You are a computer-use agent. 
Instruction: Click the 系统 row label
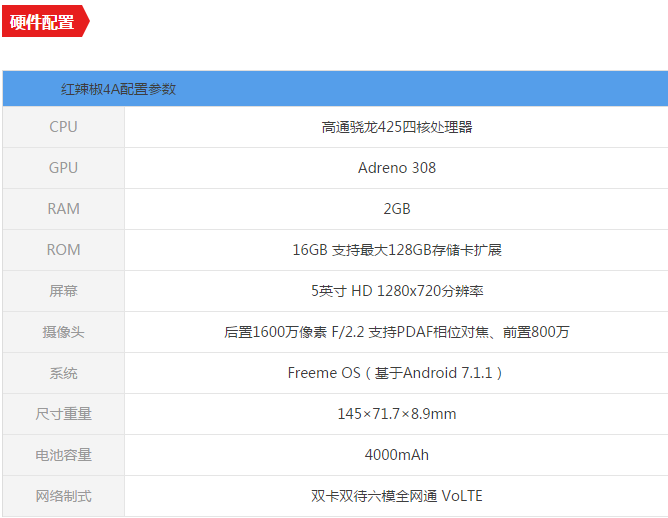[x=63, y=373]
